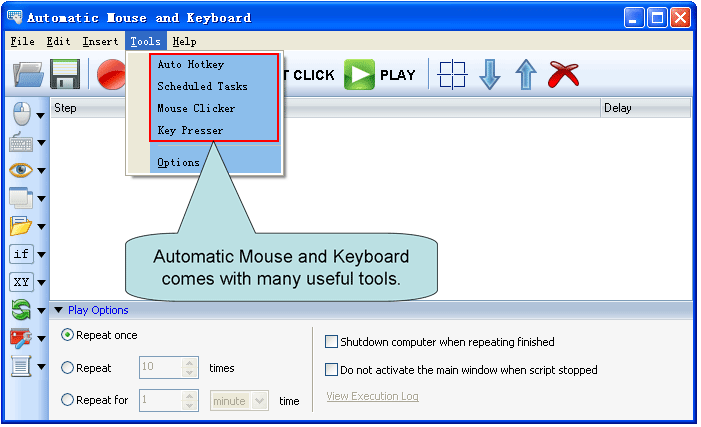The image size is (701, 427).
Task: Click the Delay column header
Action: [645, 108]
